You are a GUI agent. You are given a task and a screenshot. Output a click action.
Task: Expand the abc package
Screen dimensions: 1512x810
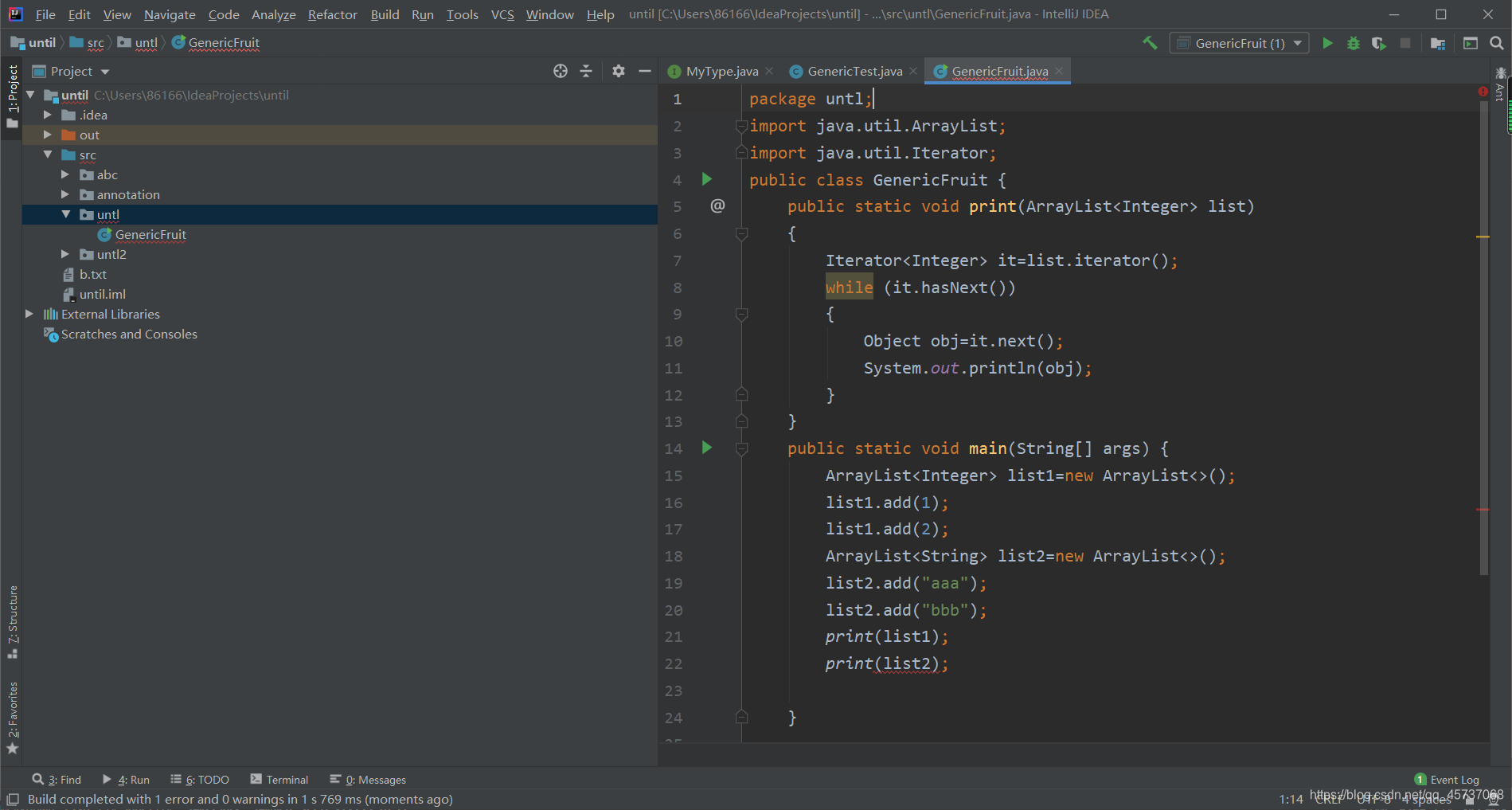click(65, 174)
